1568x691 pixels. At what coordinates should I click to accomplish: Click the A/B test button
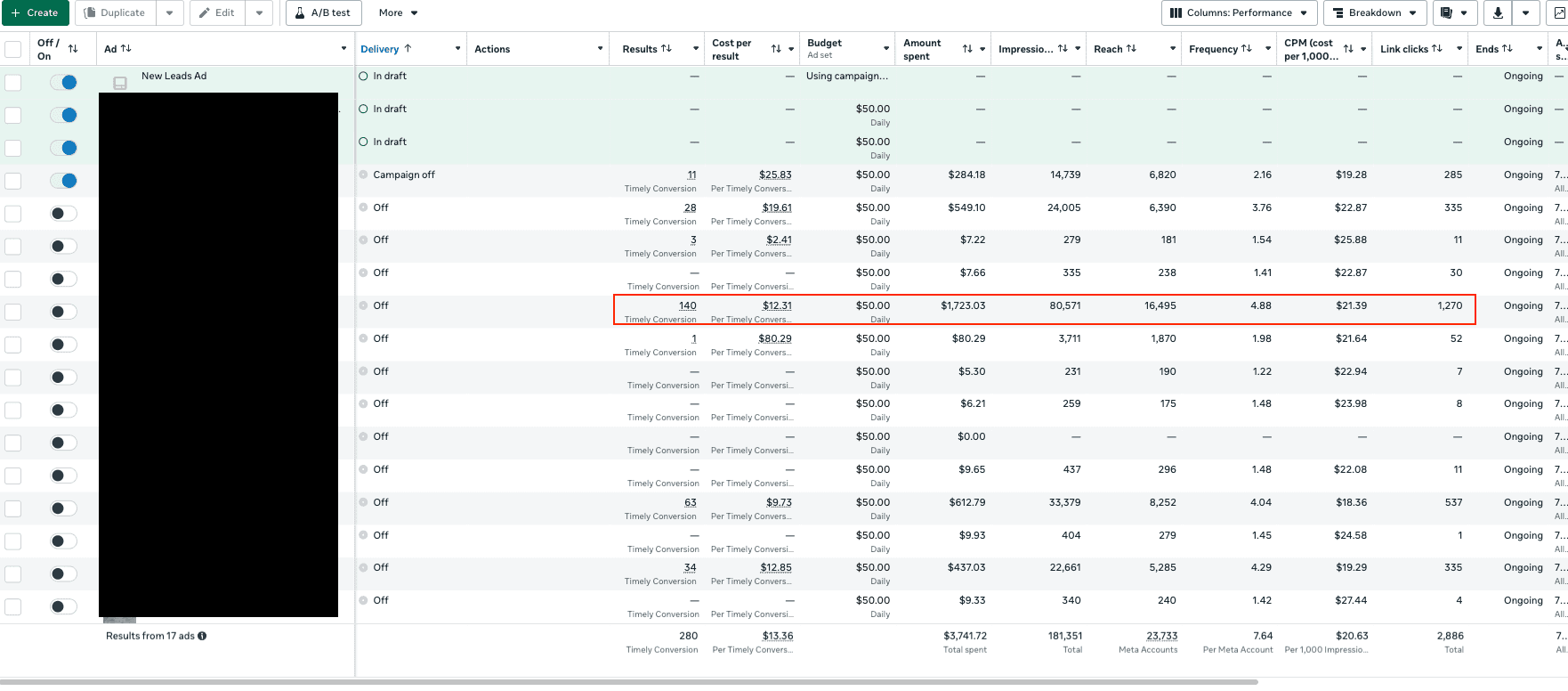(323, 12)
